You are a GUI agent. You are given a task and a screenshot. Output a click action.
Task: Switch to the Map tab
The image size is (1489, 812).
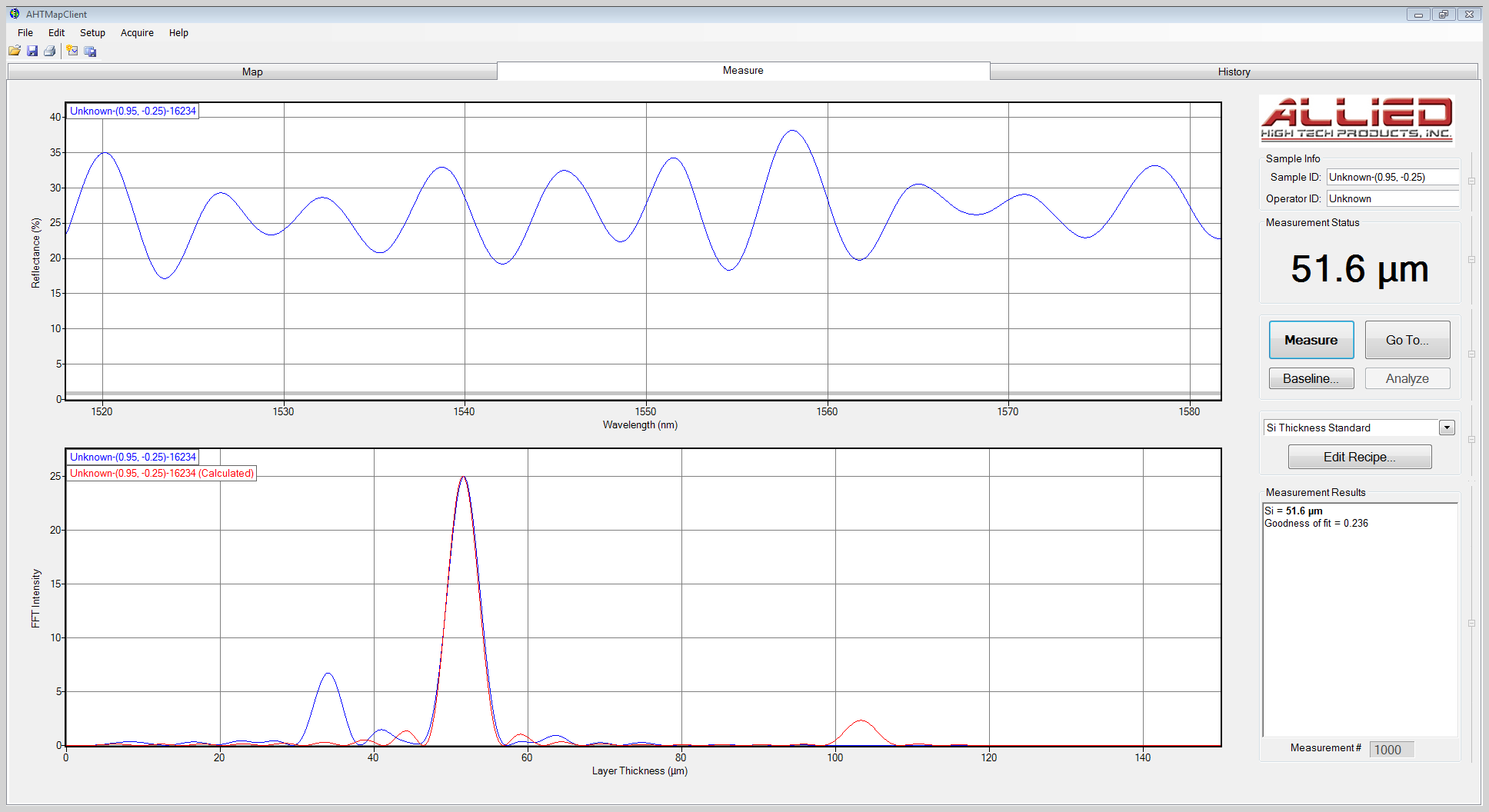coord(252,71)
